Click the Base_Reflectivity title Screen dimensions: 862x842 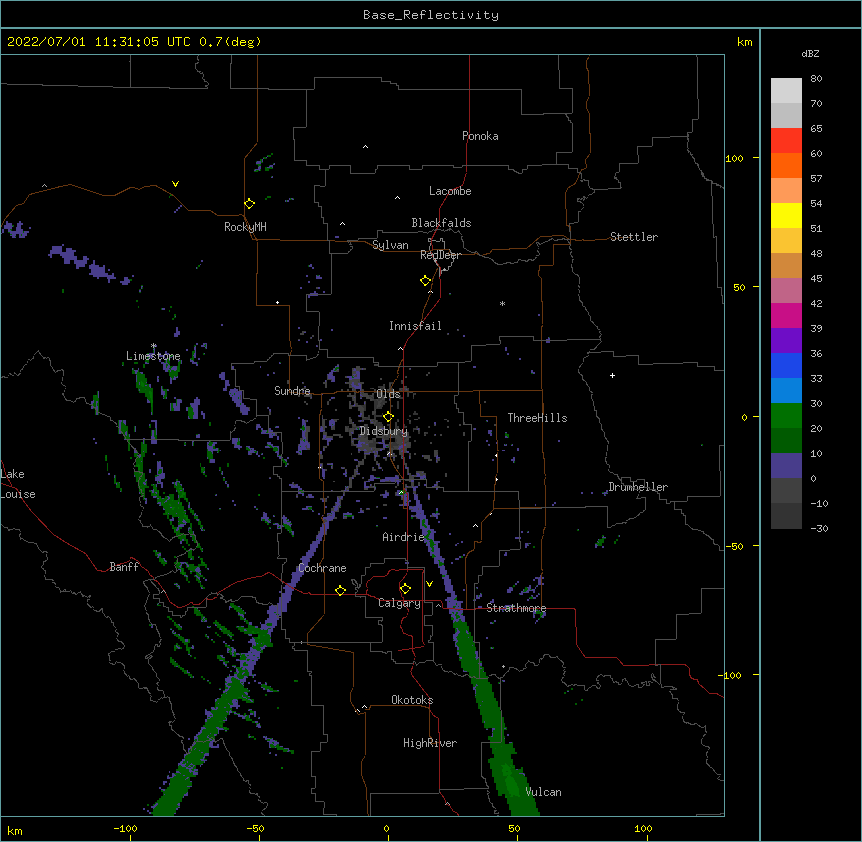[431, 15]
